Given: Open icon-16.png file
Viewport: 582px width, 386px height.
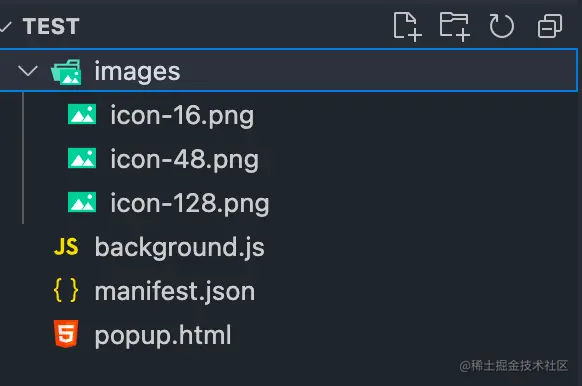Looking at the screenshot, I should click(x=182, y=116).
